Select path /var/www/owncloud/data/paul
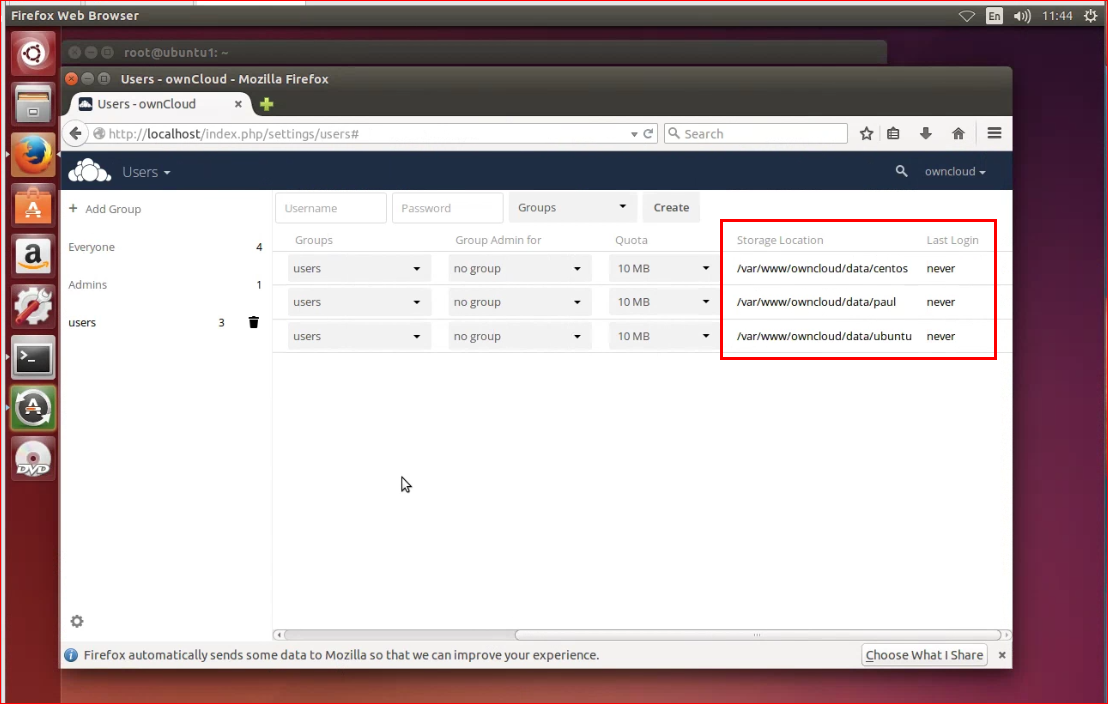This screenshot has width=1108, height=704. pyautogui.click(x=816, y=302)
